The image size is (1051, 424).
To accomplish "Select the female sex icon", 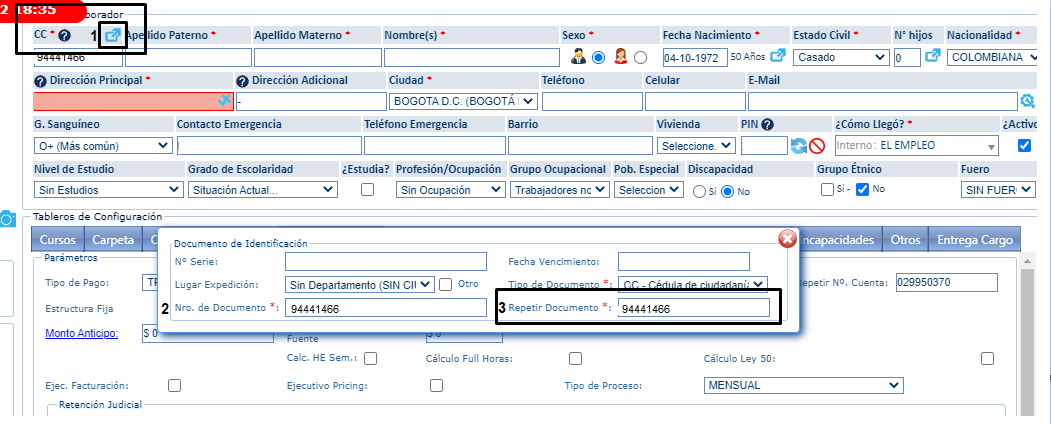I will (620, 57).
